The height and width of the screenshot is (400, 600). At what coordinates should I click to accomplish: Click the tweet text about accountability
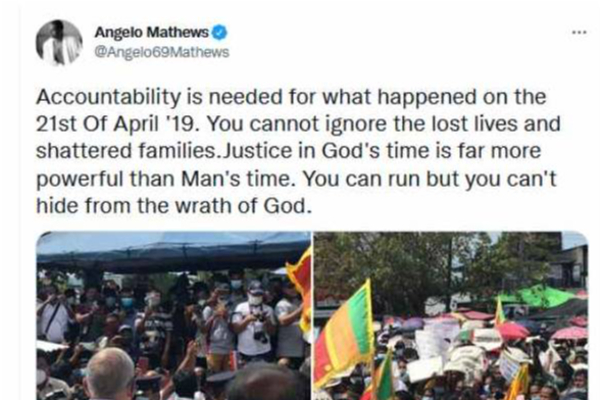(298, 151)
